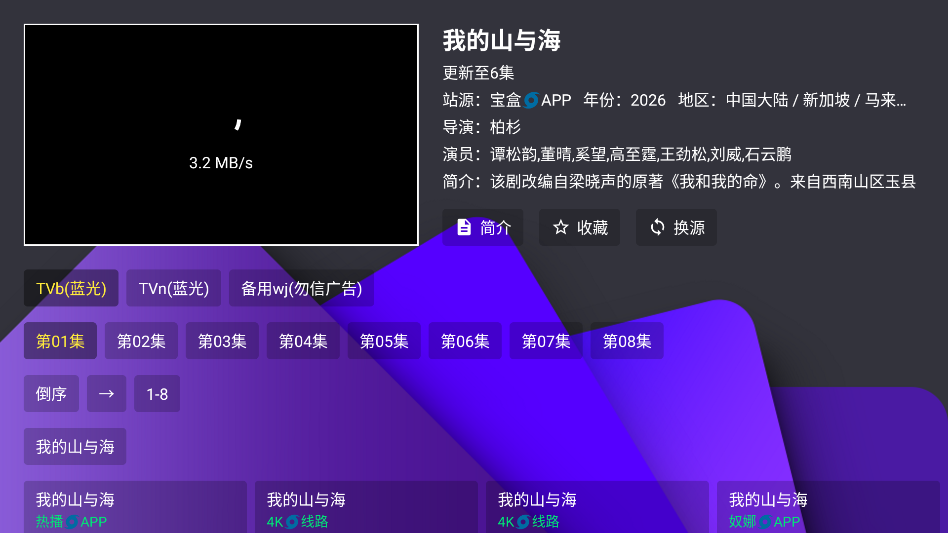Open the 简介 synopsis button
Screen dimensions: 948x533
click(x=482, y=227)
